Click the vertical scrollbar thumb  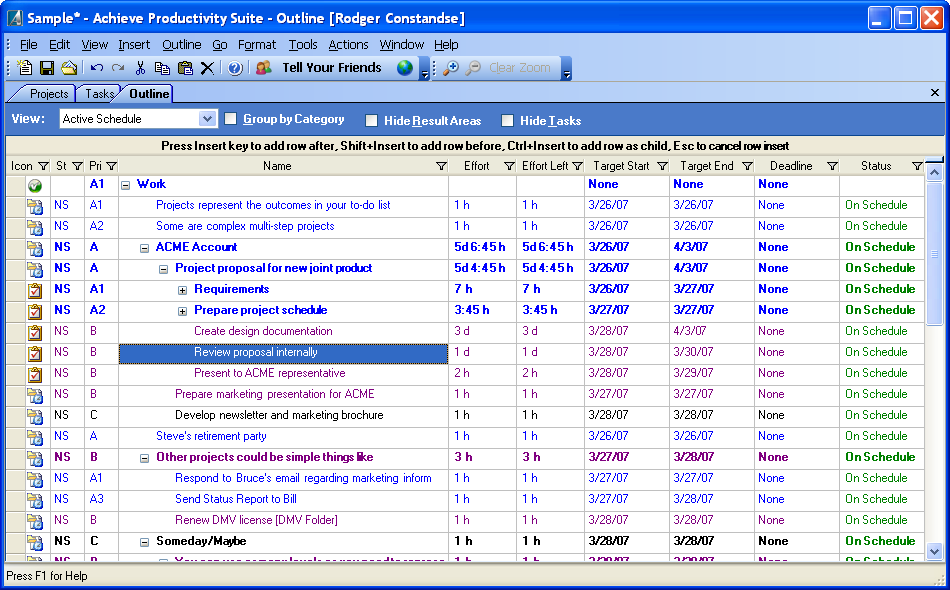pos(934,253)
